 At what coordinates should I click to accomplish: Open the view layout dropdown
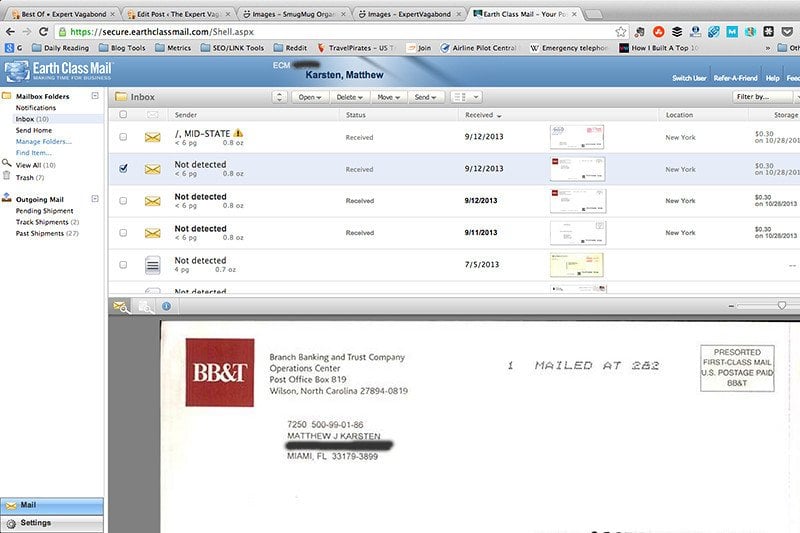[x=466, y=97]
